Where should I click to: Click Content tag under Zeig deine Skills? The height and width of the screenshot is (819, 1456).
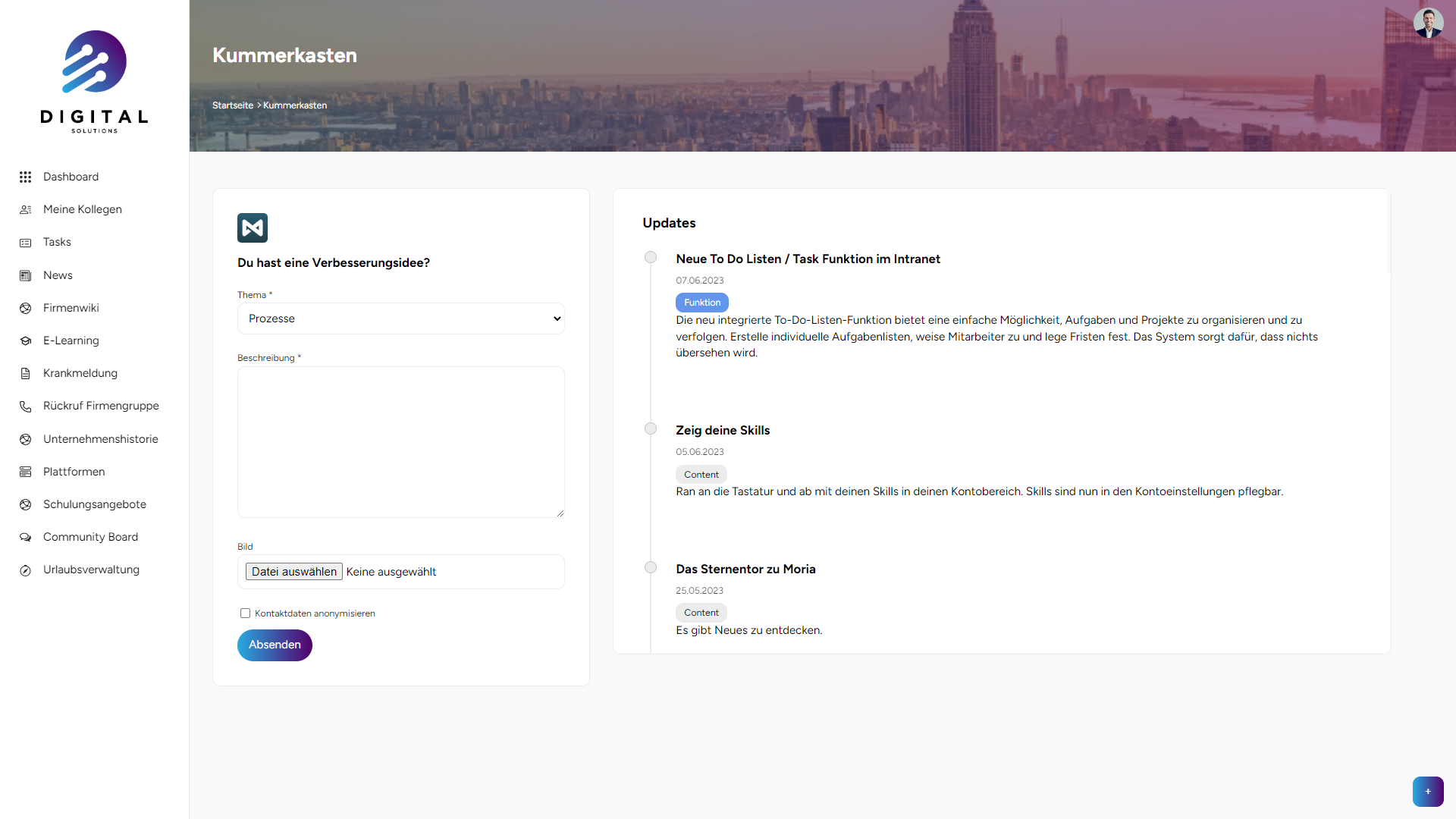coord(701,475)
